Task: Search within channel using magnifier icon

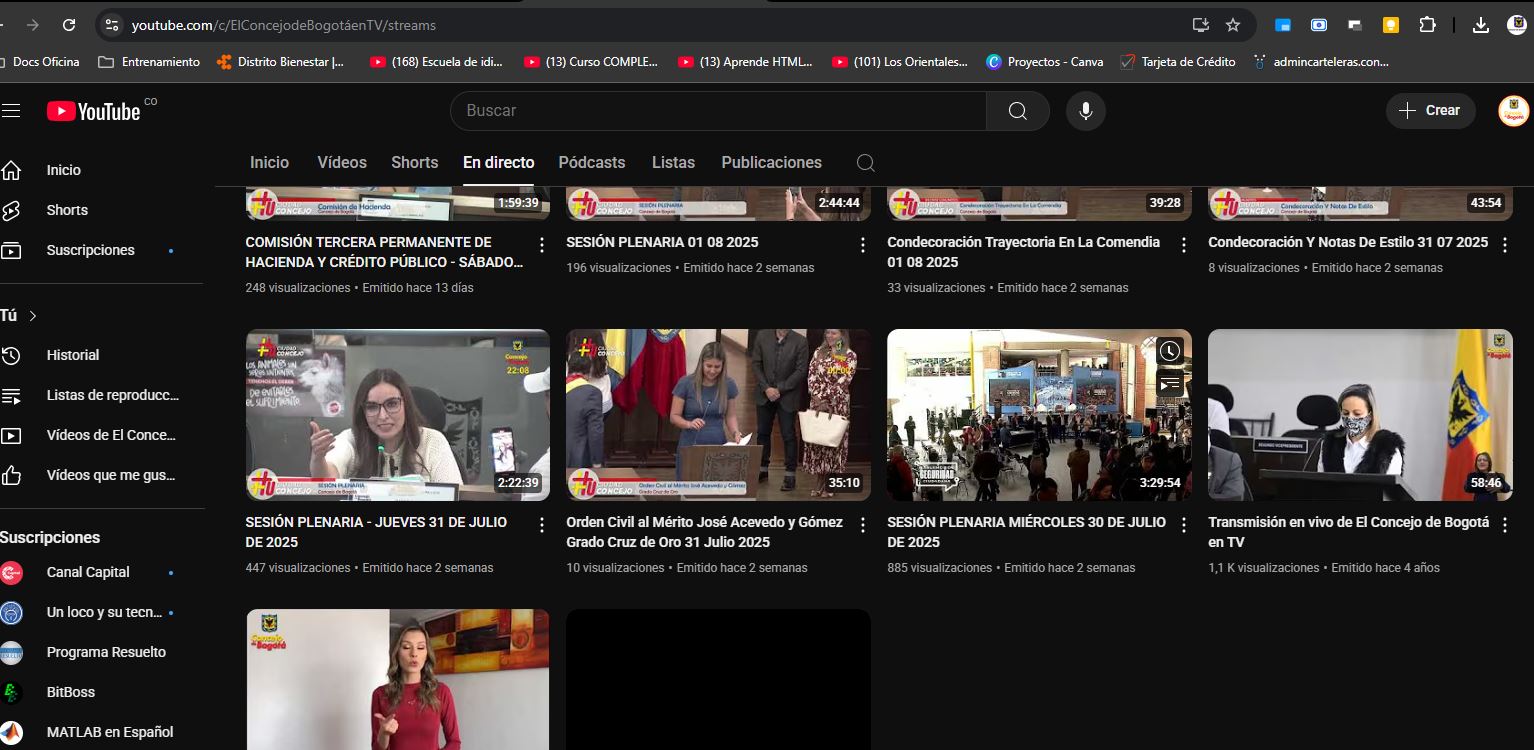Action: [866, 163]
